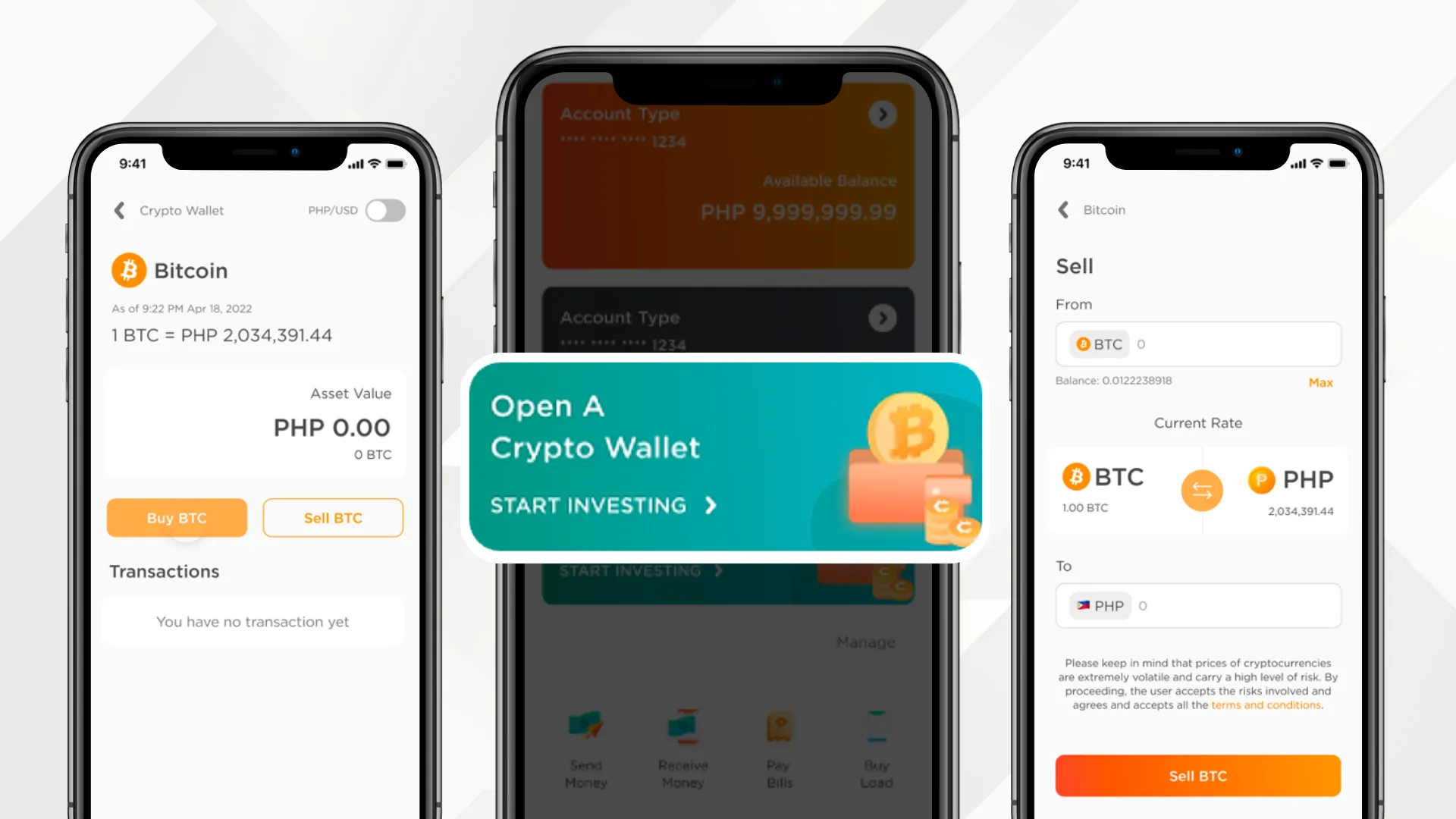Toggle the PHP/USD currency switch
The width and height of the screenshot is (1456, 819).
tap(385, 210)
